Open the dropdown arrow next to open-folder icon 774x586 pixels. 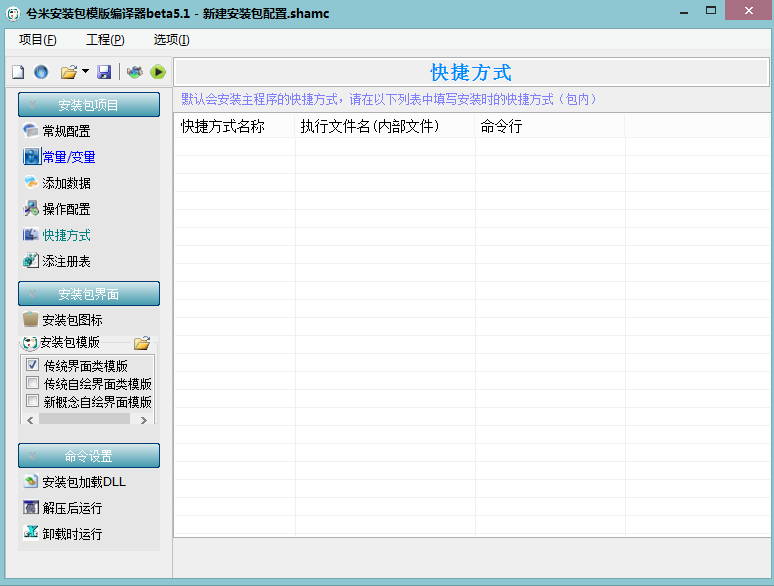click(x=85, y=72)
